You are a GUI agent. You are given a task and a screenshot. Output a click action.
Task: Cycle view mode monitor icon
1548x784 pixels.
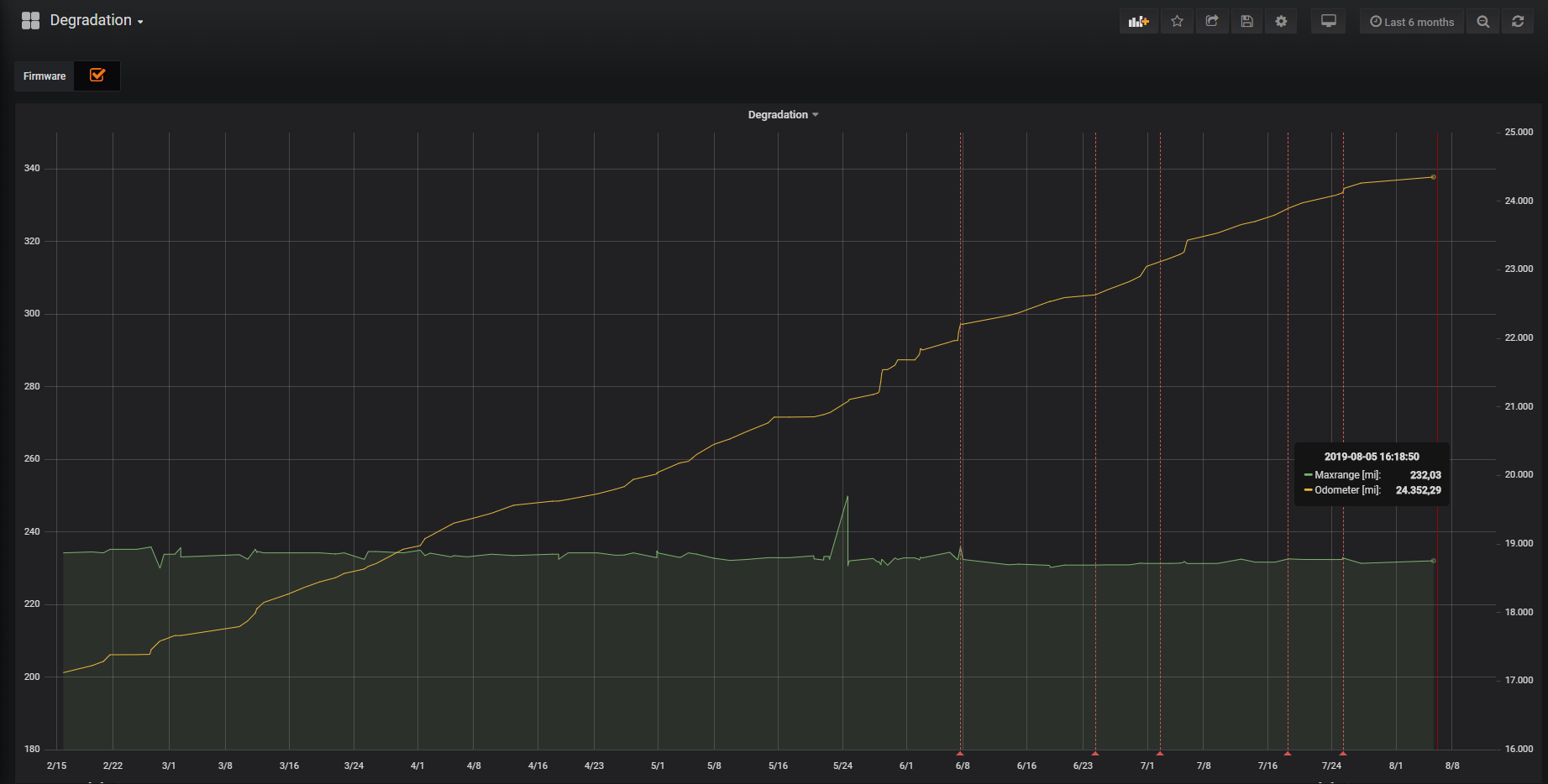1329,22
